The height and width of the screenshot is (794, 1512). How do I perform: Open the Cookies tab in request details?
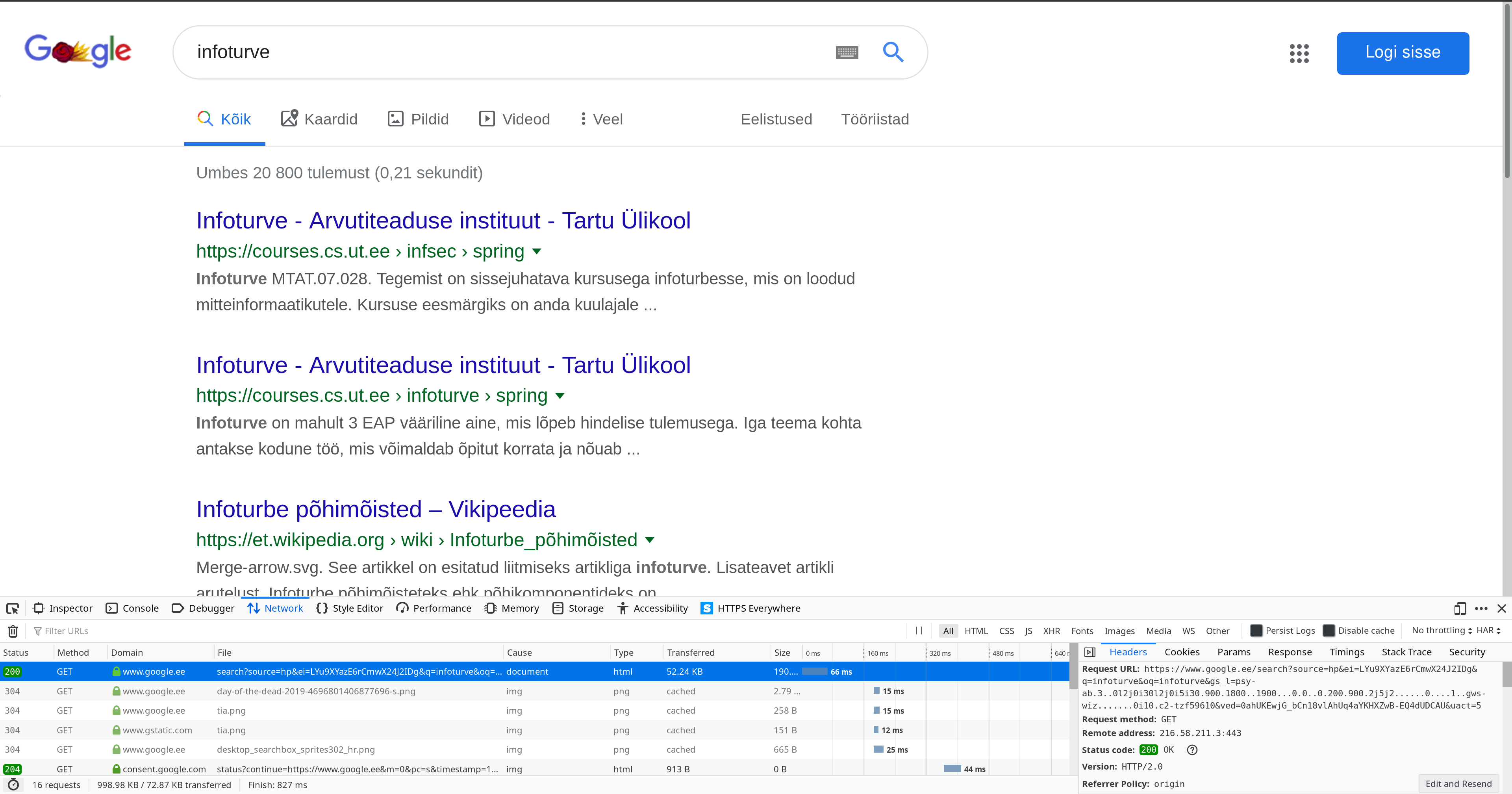(1182, 652)
